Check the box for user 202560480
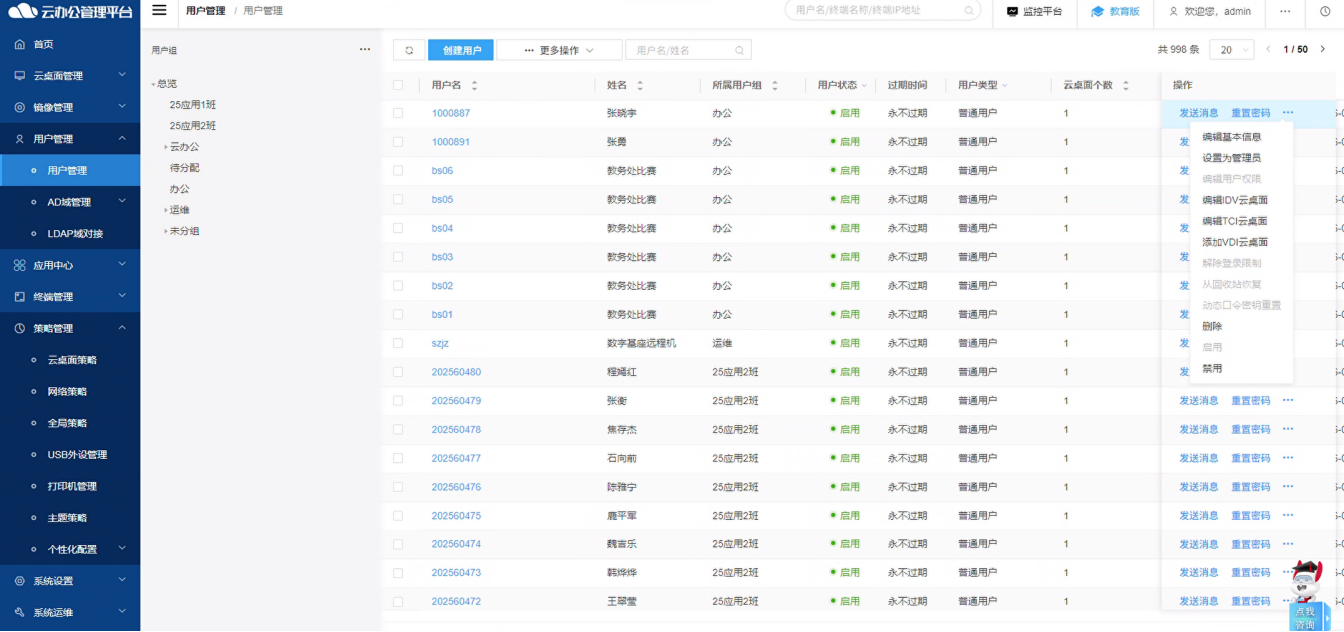 click(x=398, y=372)
